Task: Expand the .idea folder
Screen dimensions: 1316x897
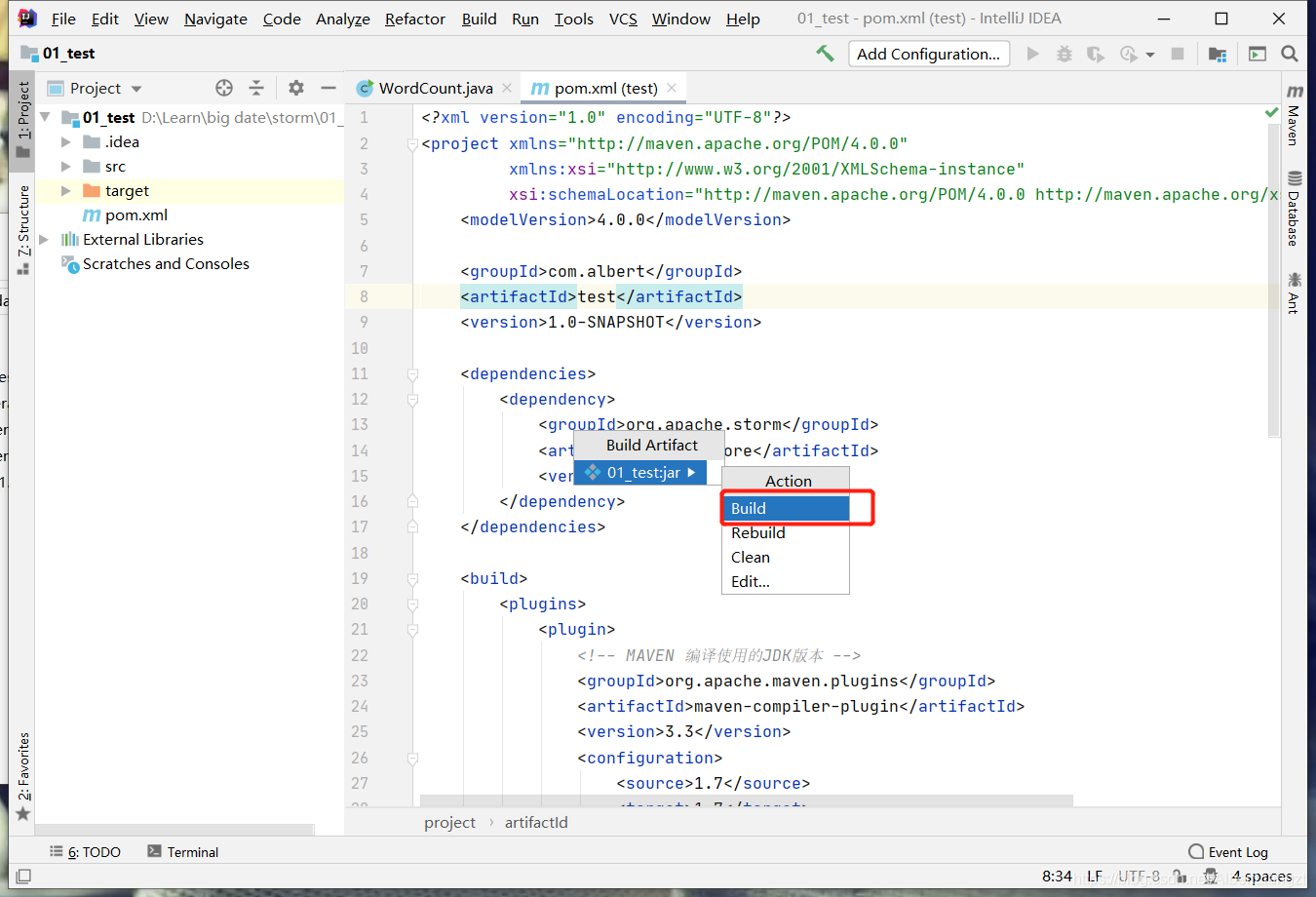Action: pos(66,141)
